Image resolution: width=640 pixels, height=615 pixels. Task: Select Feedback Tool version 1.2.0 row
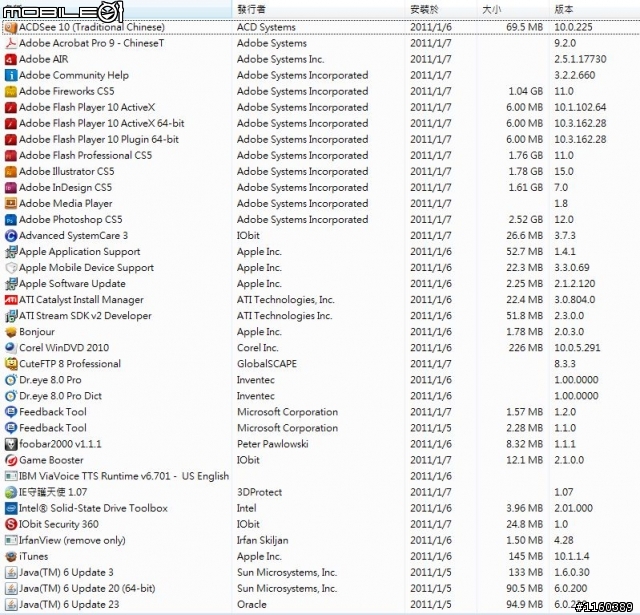tap(53, 412)
